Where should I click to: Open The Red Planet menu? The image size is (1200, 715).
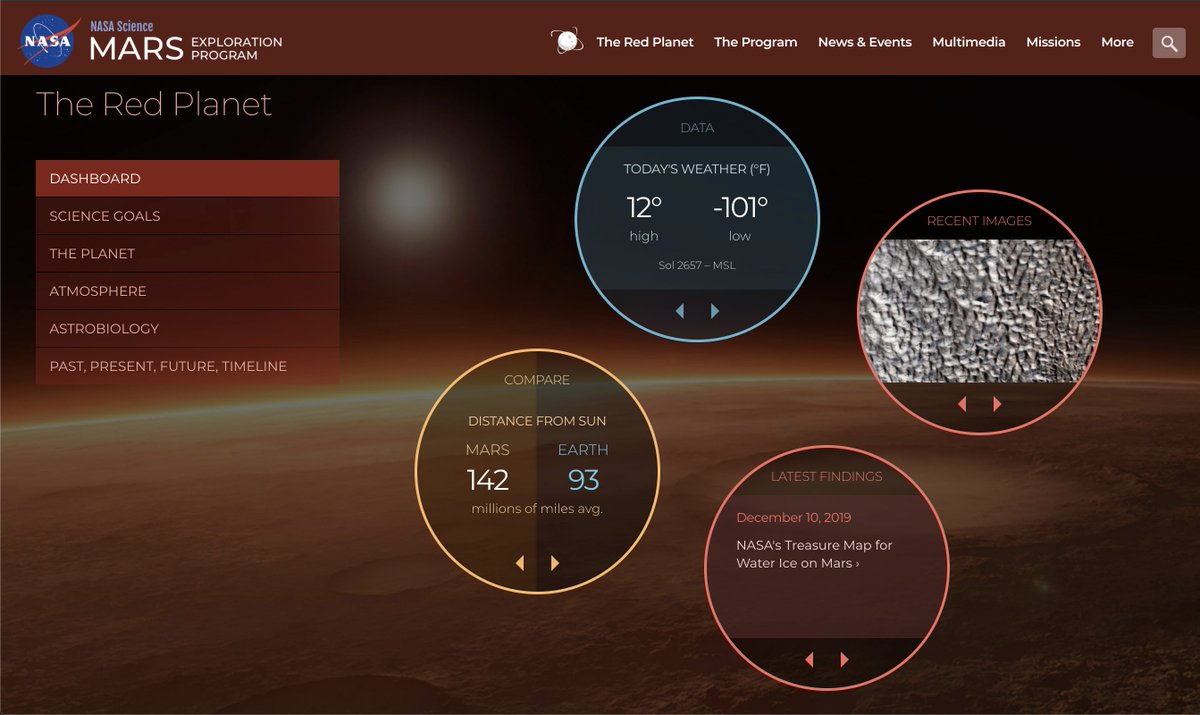tap(645, 42)
